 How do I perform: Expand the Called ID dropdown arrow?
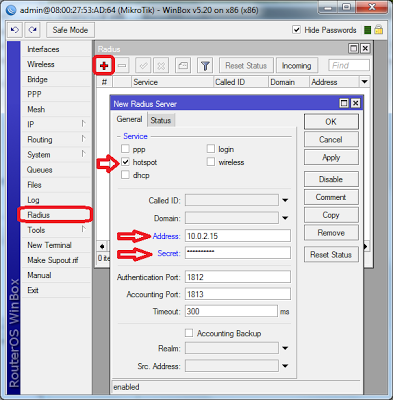[x=285, y=200]
